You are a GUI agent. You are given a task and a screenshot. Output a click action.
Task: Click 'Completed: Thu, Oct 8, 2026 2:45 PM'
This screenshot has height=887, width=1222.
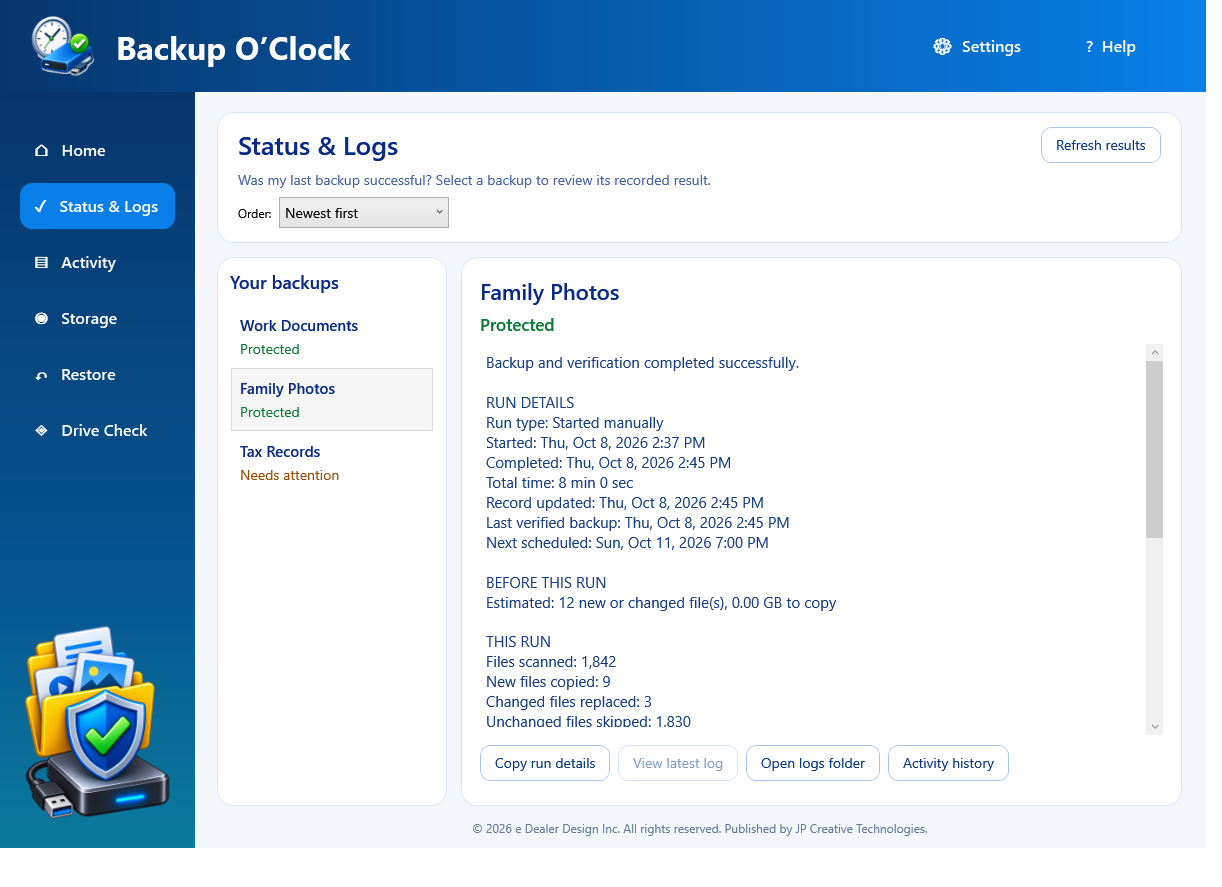click(x=608, y=463)
